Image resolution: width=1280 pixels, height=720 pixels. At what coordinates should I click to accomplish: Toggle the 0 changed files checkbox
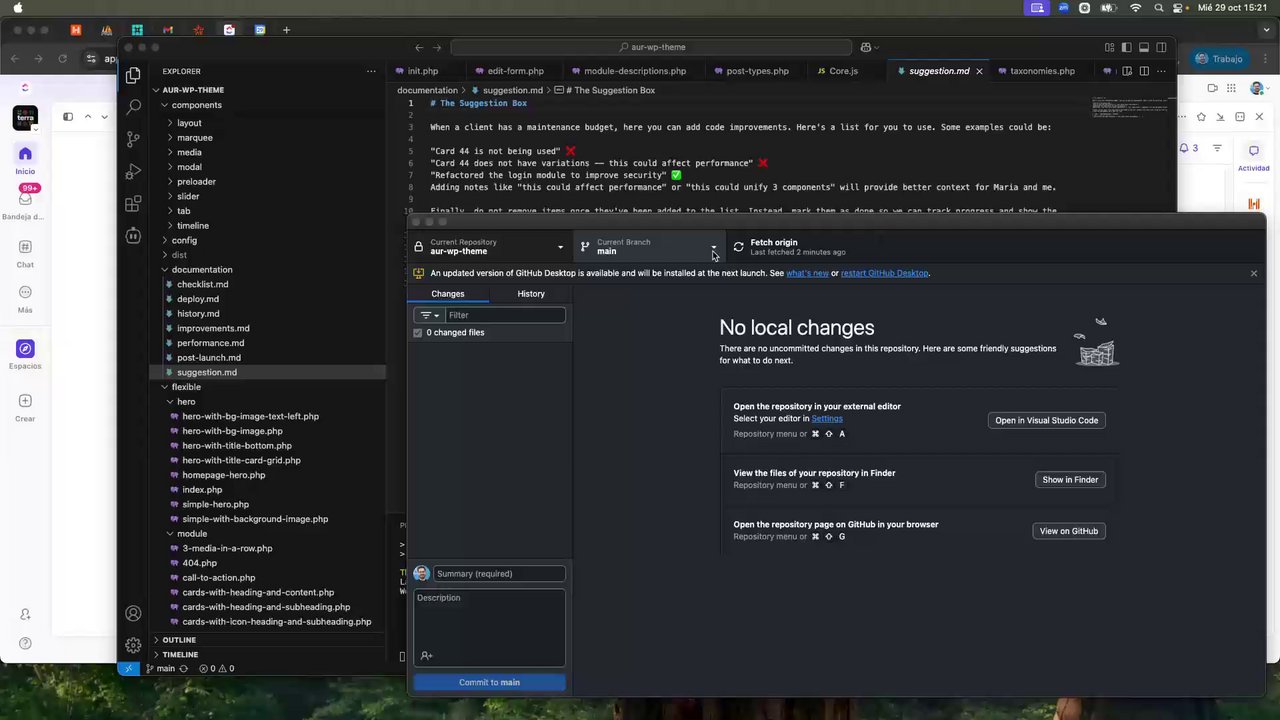(418, 333)
